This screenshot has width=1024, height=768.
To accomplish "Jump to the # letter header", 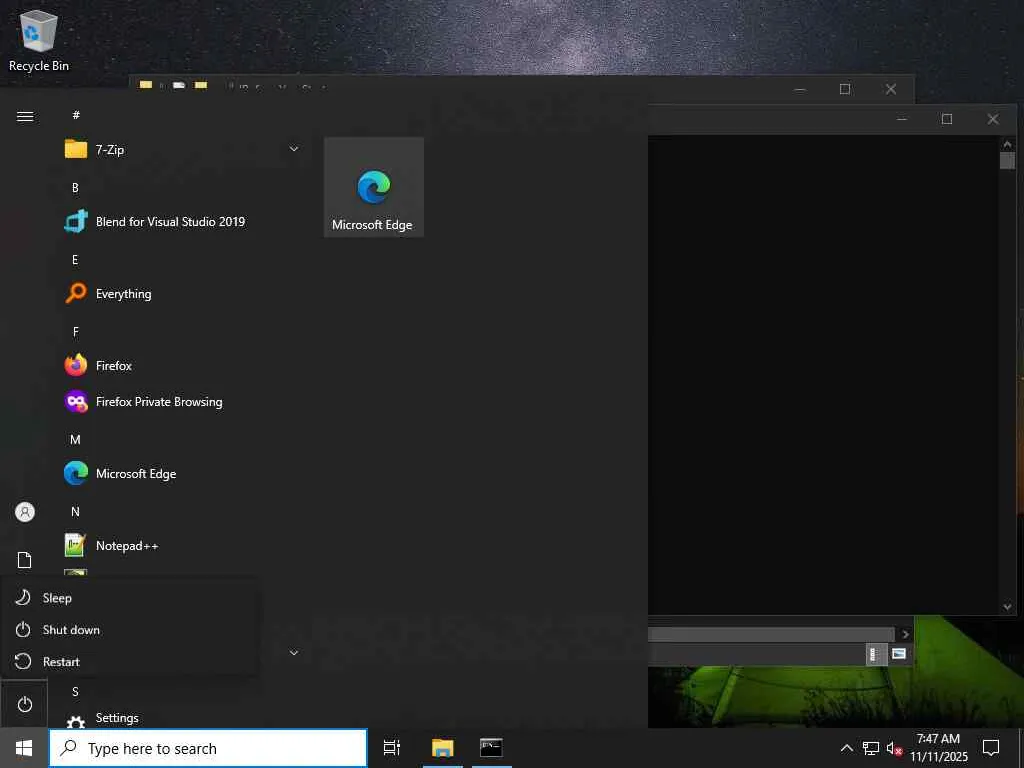I will coord(76,115).
